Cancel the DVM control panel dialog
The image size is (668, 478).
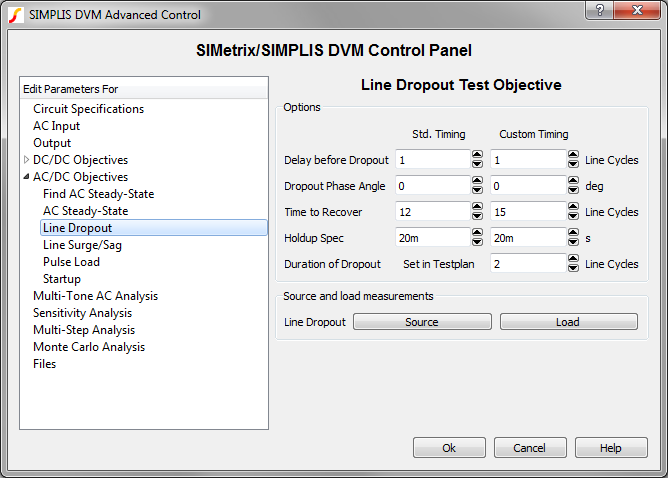click(530, 448)
